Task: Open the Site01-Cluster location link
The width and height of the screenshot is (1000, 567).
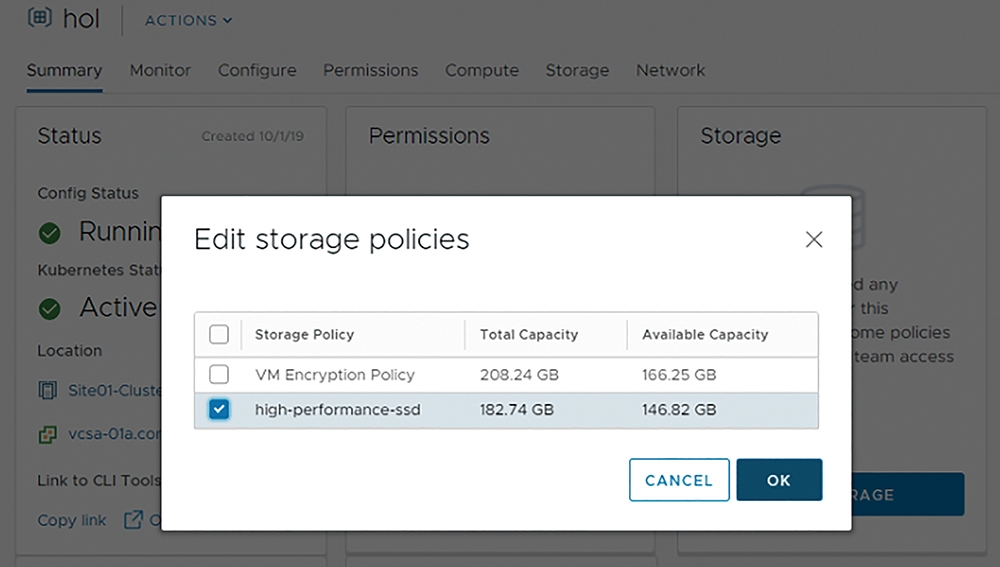Action: click(x=115, y=390)
